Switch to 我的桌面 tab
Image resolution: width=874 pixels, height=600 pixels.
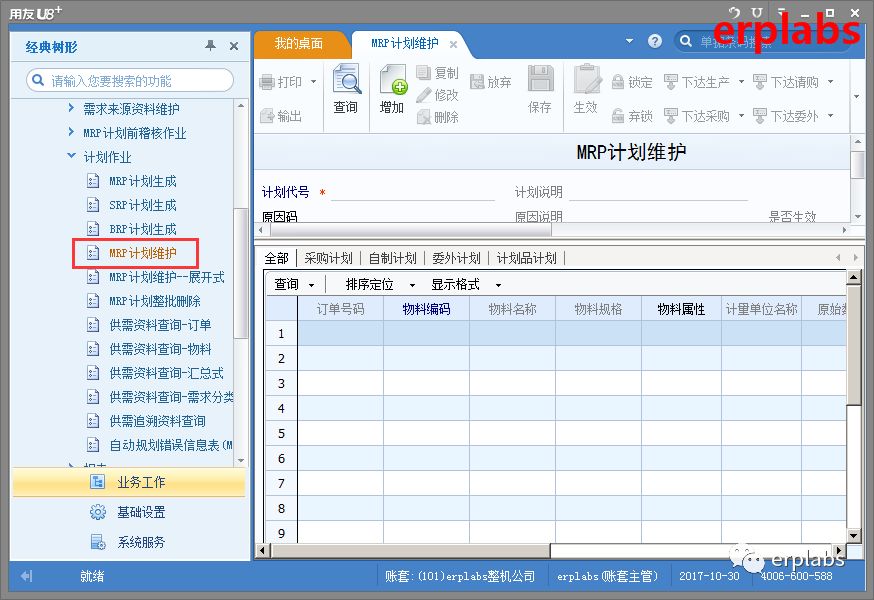[299, 43]
